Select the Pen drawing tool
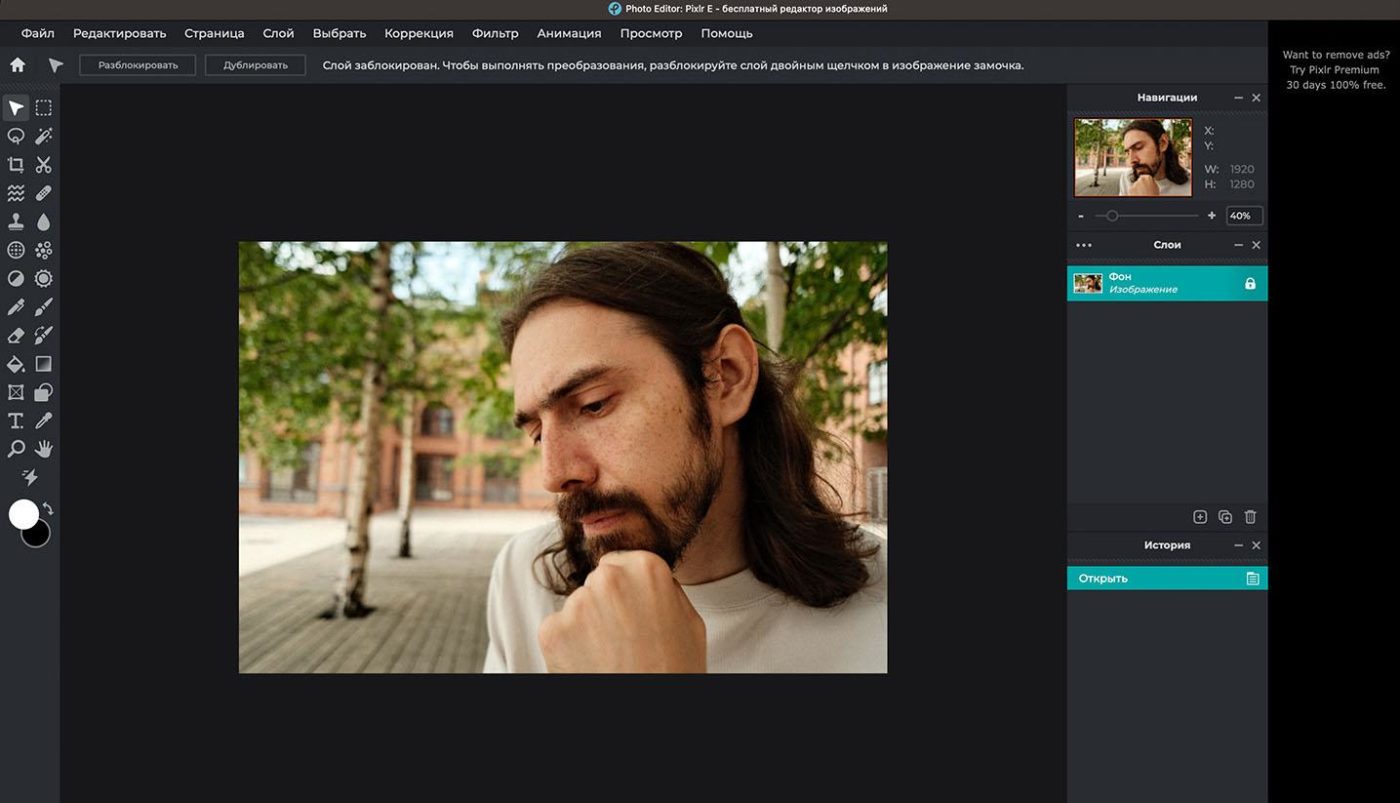This screenshot has width=1400, height=803. coord(16,307)
